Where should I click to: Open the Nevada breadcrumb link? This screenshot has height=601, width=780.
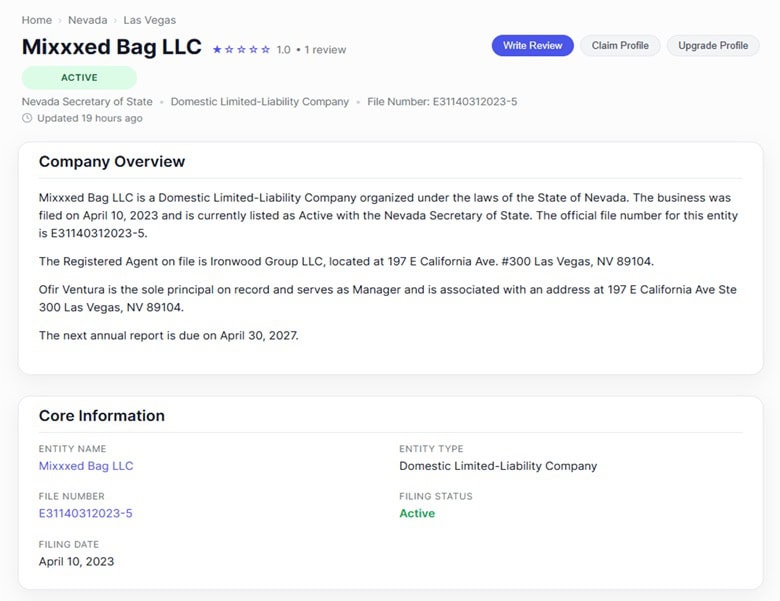click(x=88, y=20)
